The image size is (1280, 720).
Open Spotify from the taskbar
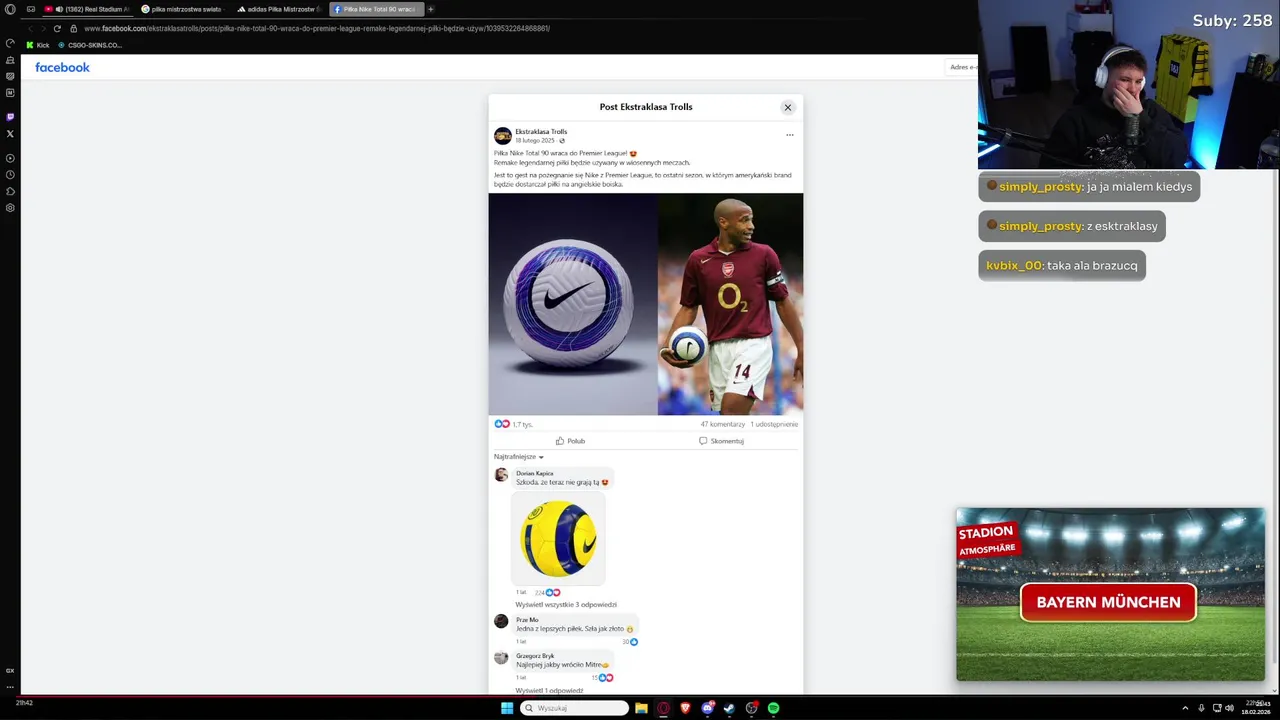coord(773,708)
